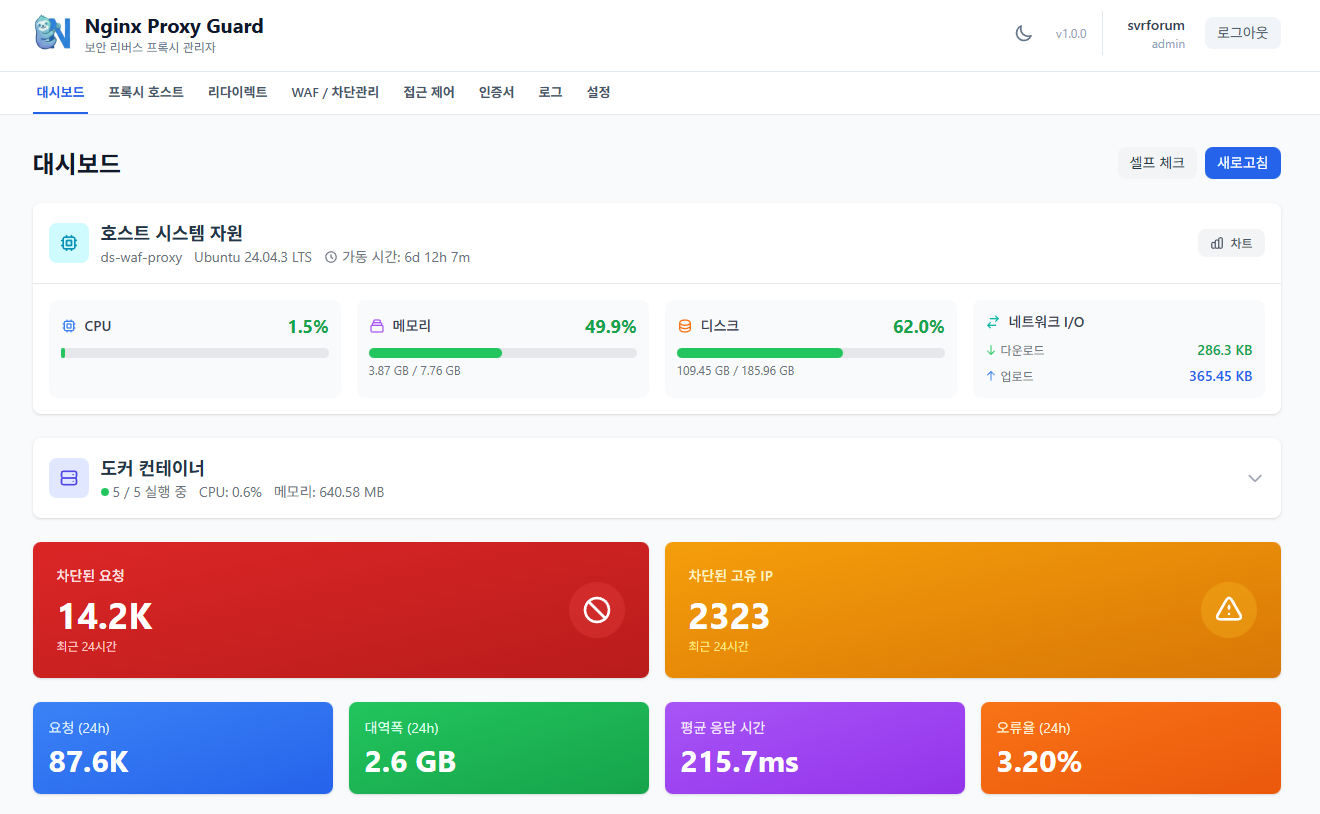
Task: Click the Docker container server icon
Action: pos(69,478)
